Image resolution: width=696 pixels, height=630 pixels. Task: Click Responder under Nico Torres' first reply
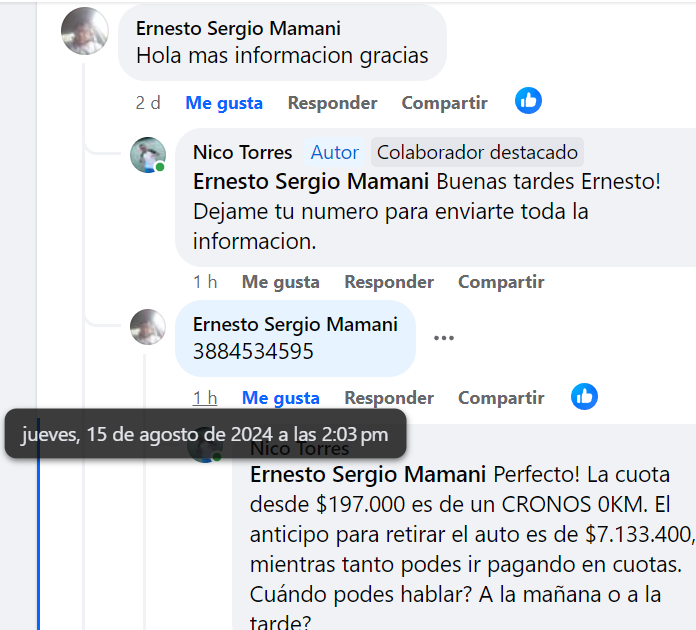(389, 282)
